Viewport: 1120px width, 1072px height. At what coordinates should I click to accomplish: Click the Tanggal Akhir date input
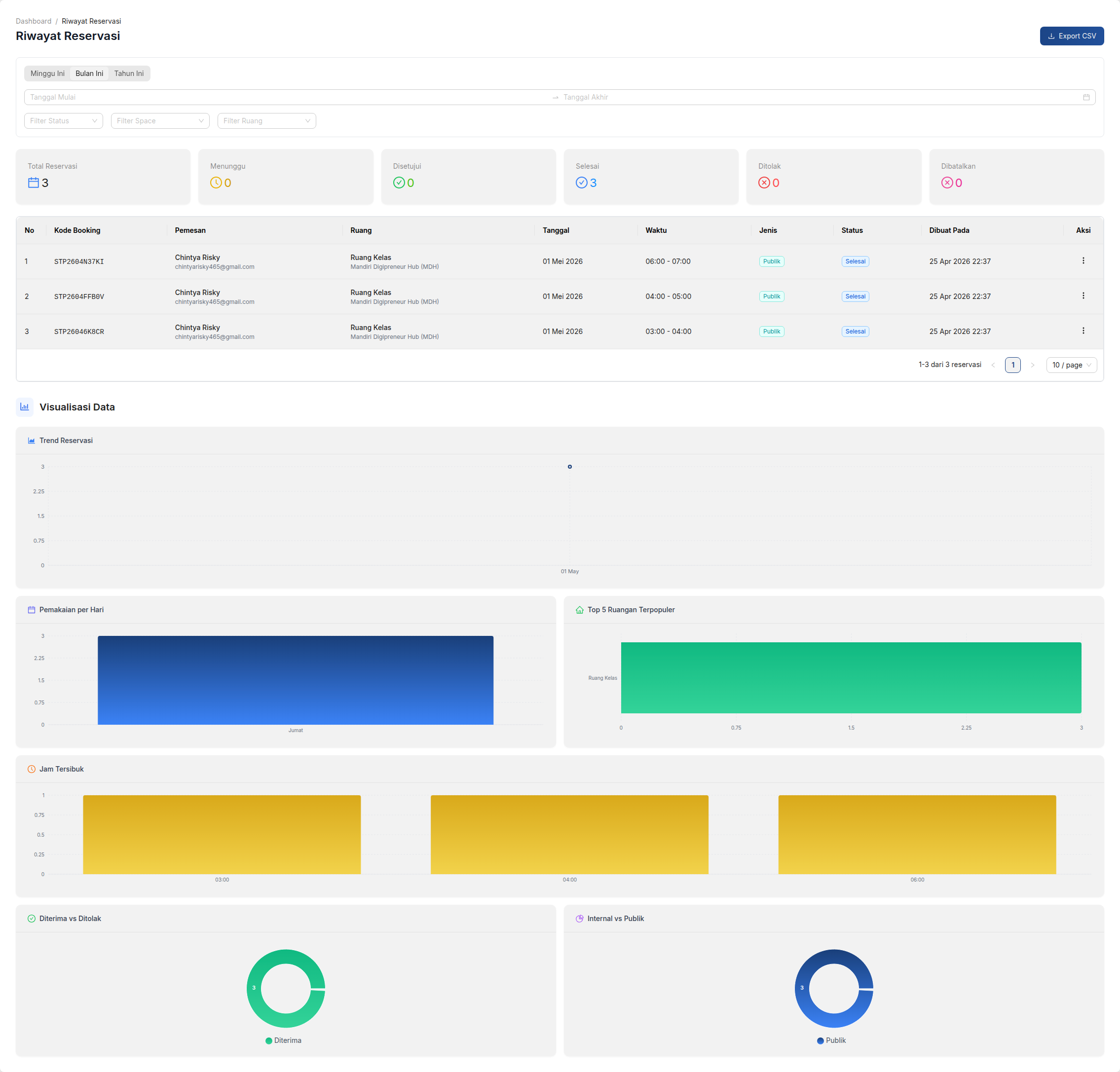pos(821,97)
